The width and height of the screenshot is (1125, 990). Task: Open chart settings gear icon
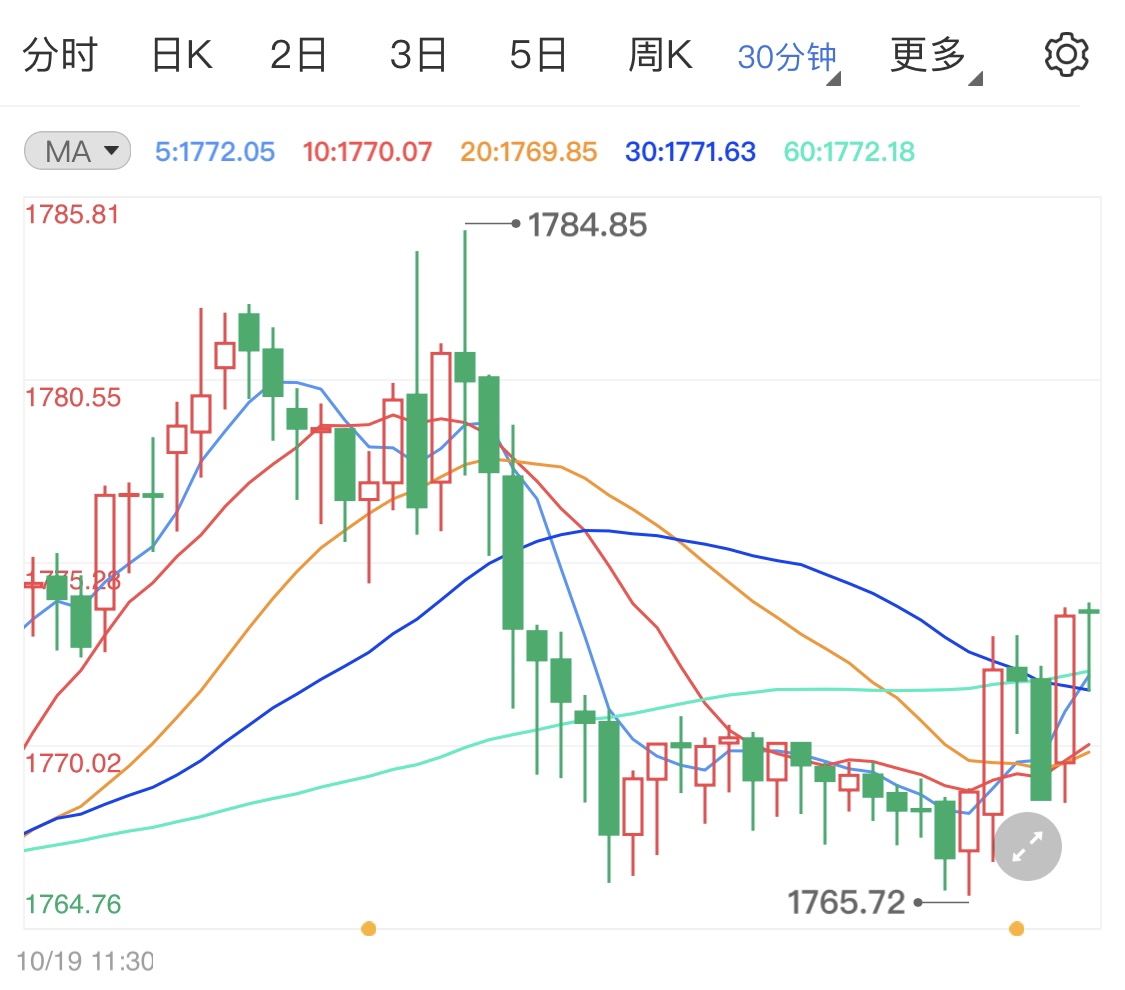(1066, 55)
